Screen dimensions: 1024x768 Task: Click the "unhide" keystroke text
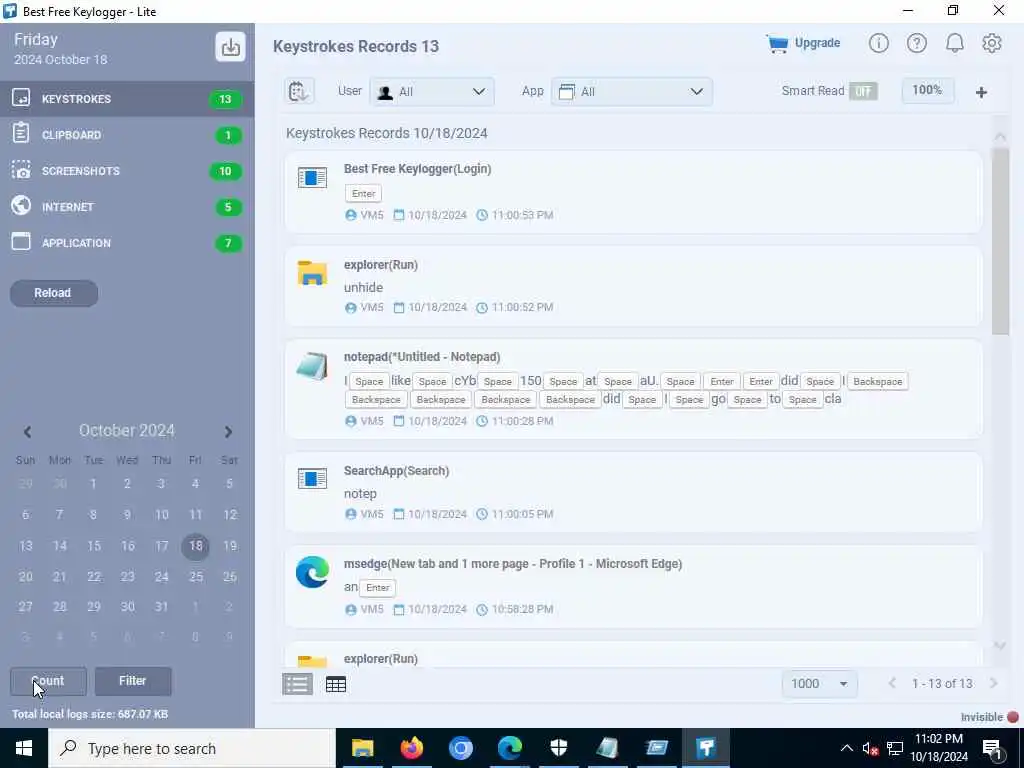click(363, 287)
